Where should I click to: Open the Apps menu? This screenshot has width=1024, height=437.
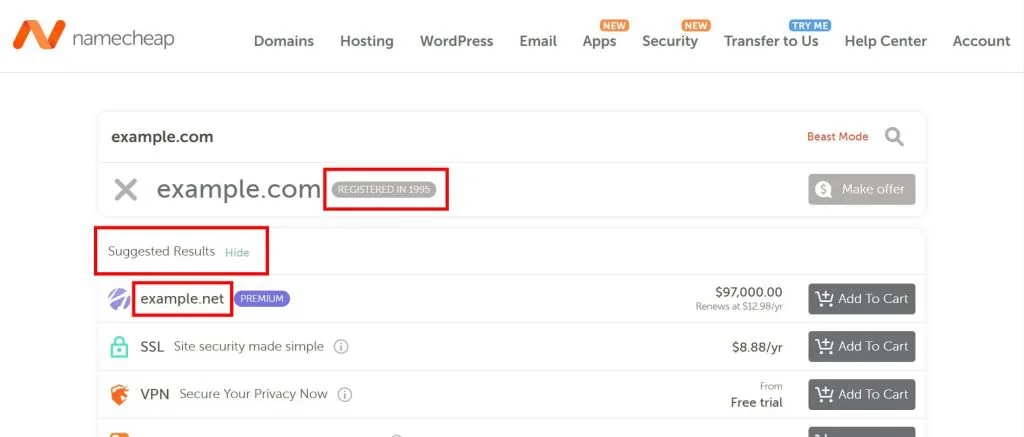[x=600, y=41]
